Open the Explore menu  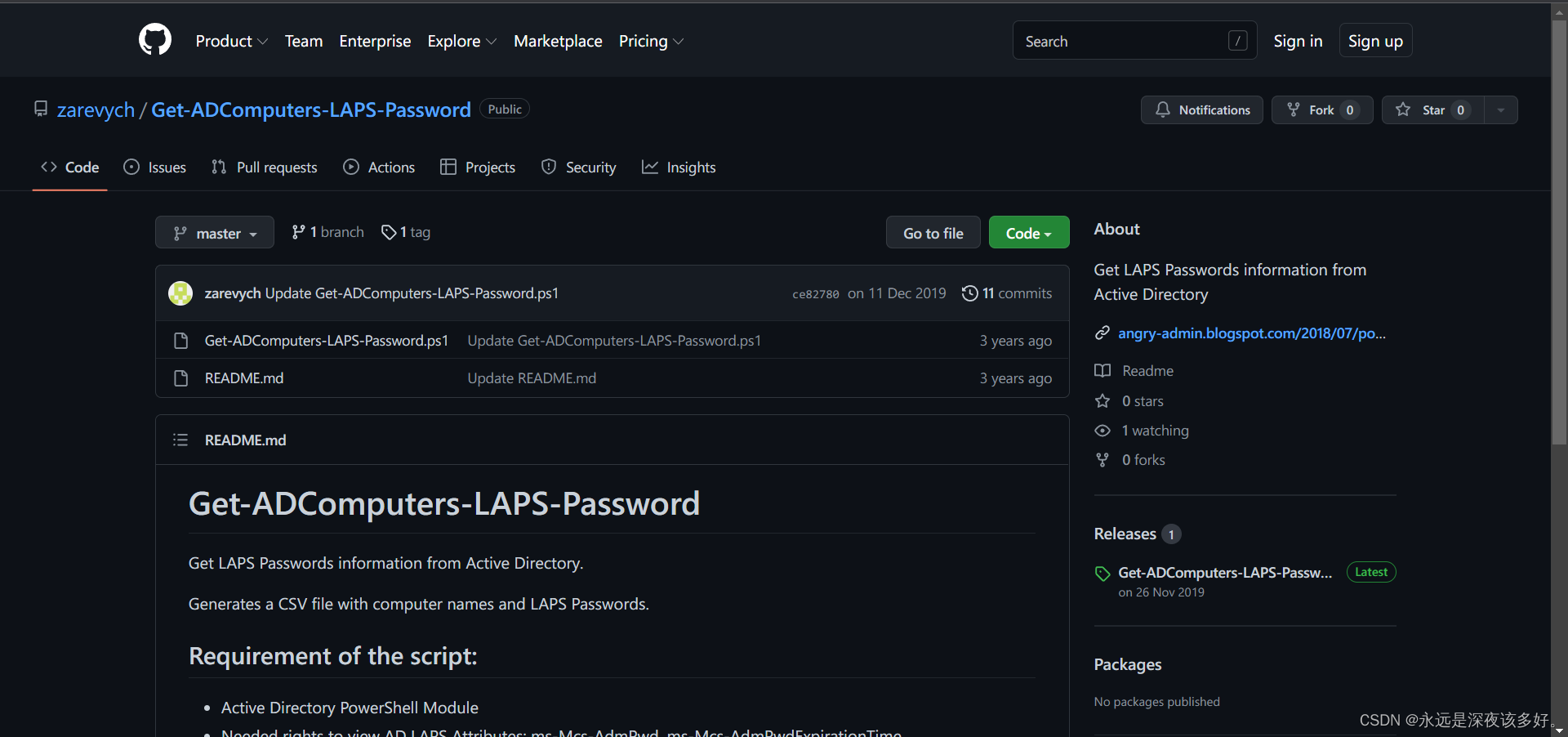click(461, 41)
